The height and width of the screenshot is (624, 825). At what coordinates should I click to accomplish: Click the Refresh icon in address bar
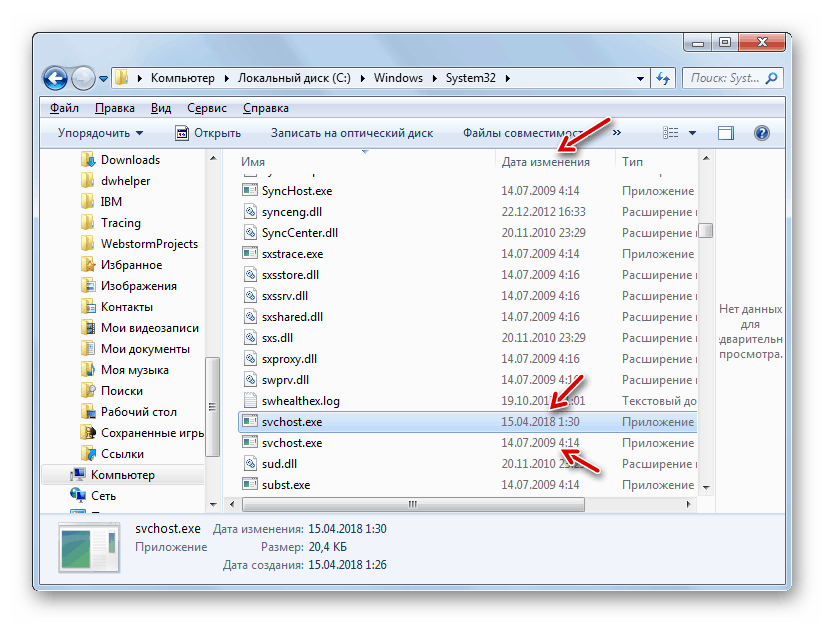point(663,77)
